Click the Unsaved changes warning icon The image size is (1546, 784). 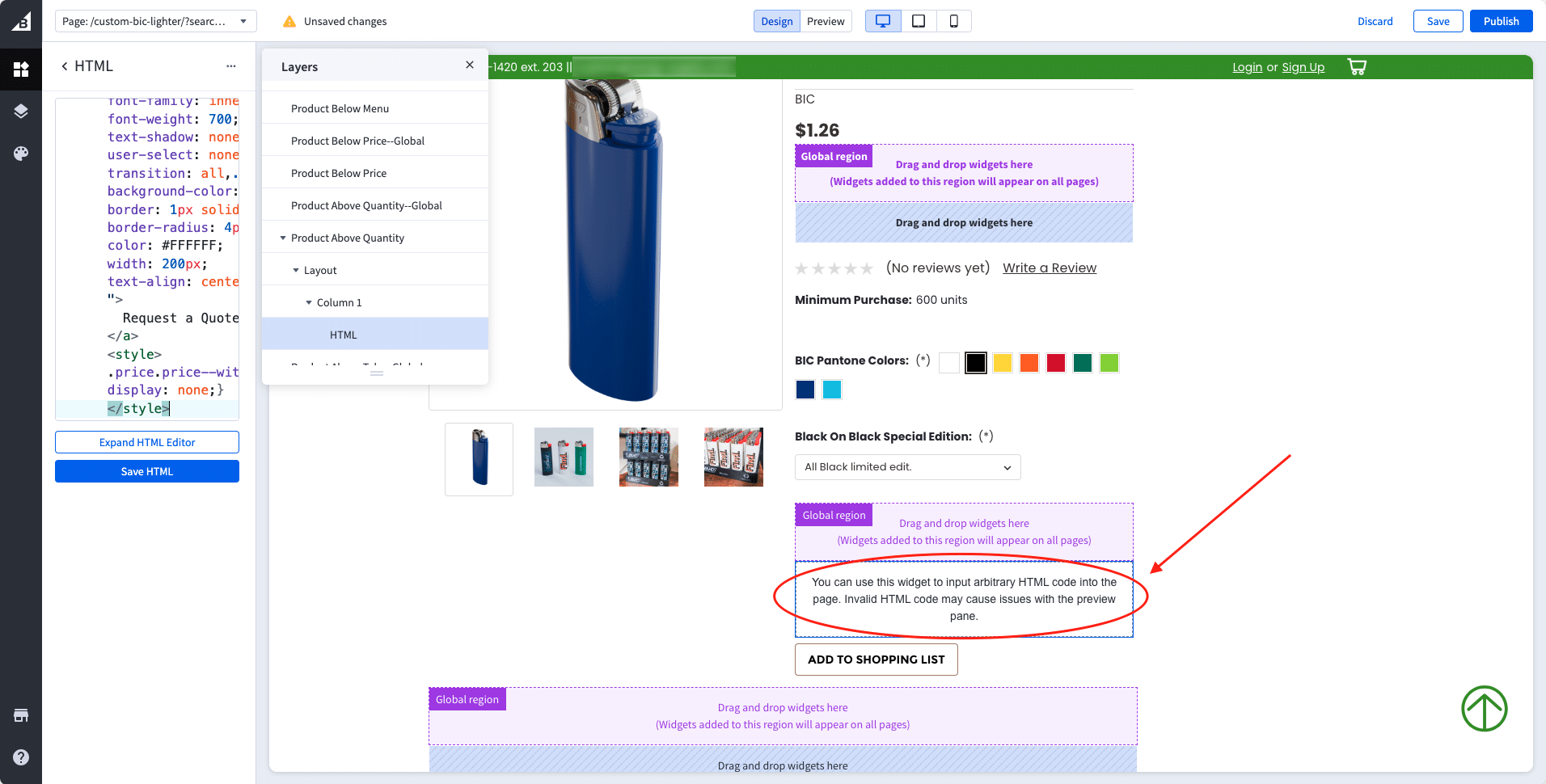point(289,21)
